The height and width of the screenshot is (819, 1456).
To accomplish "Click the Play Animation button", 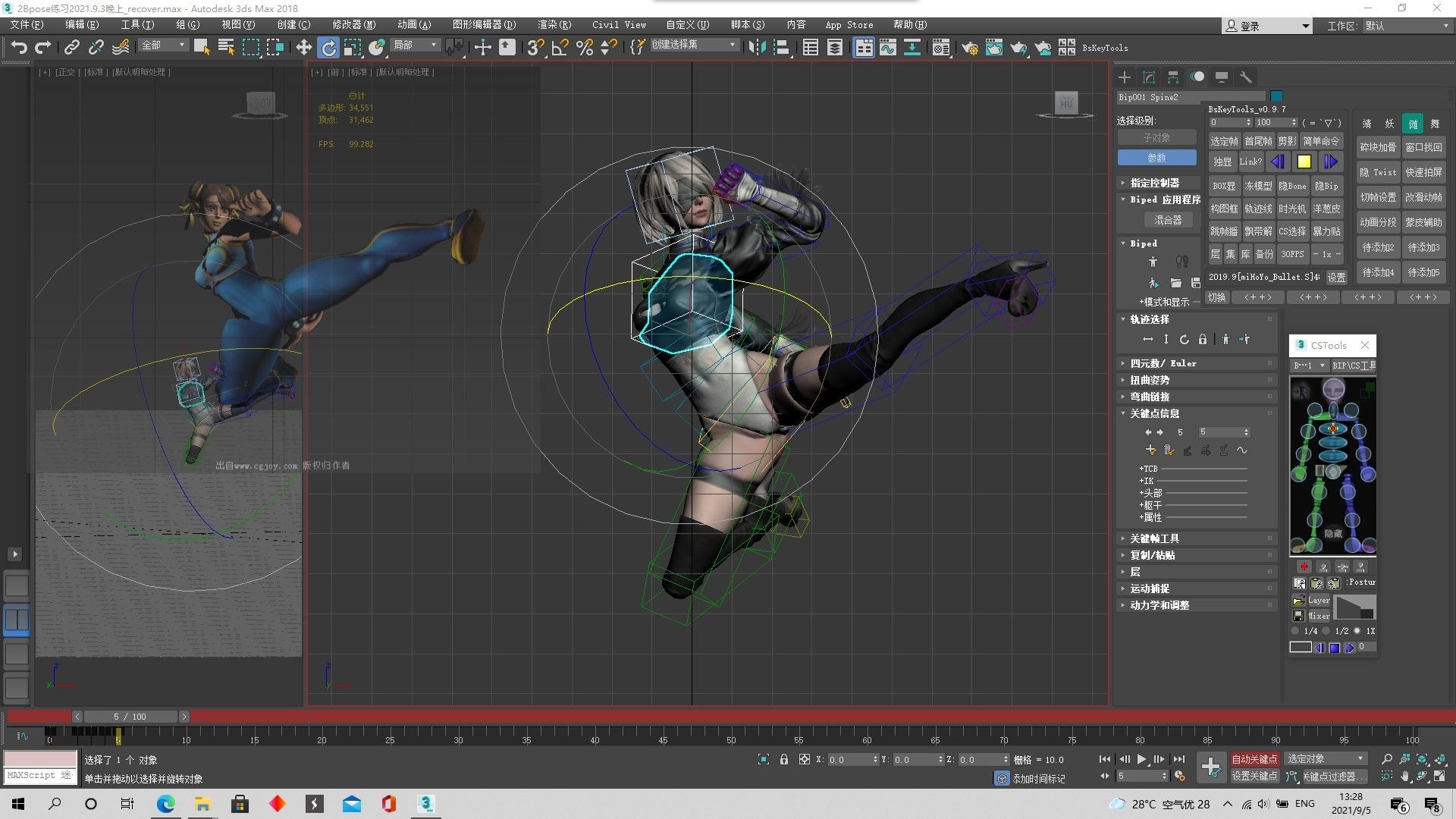I will 1142,759.
